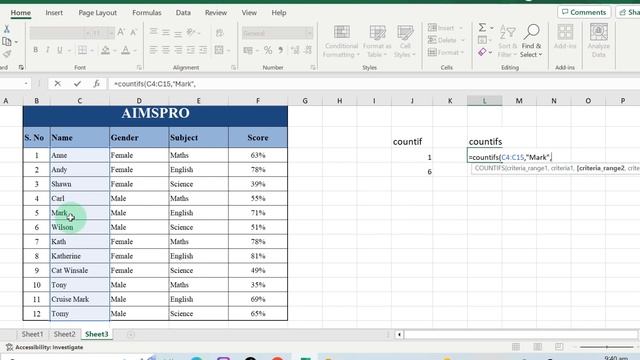Toggle Center horizontal alignment
Screen dimensions: 640x360
point(166,50)
